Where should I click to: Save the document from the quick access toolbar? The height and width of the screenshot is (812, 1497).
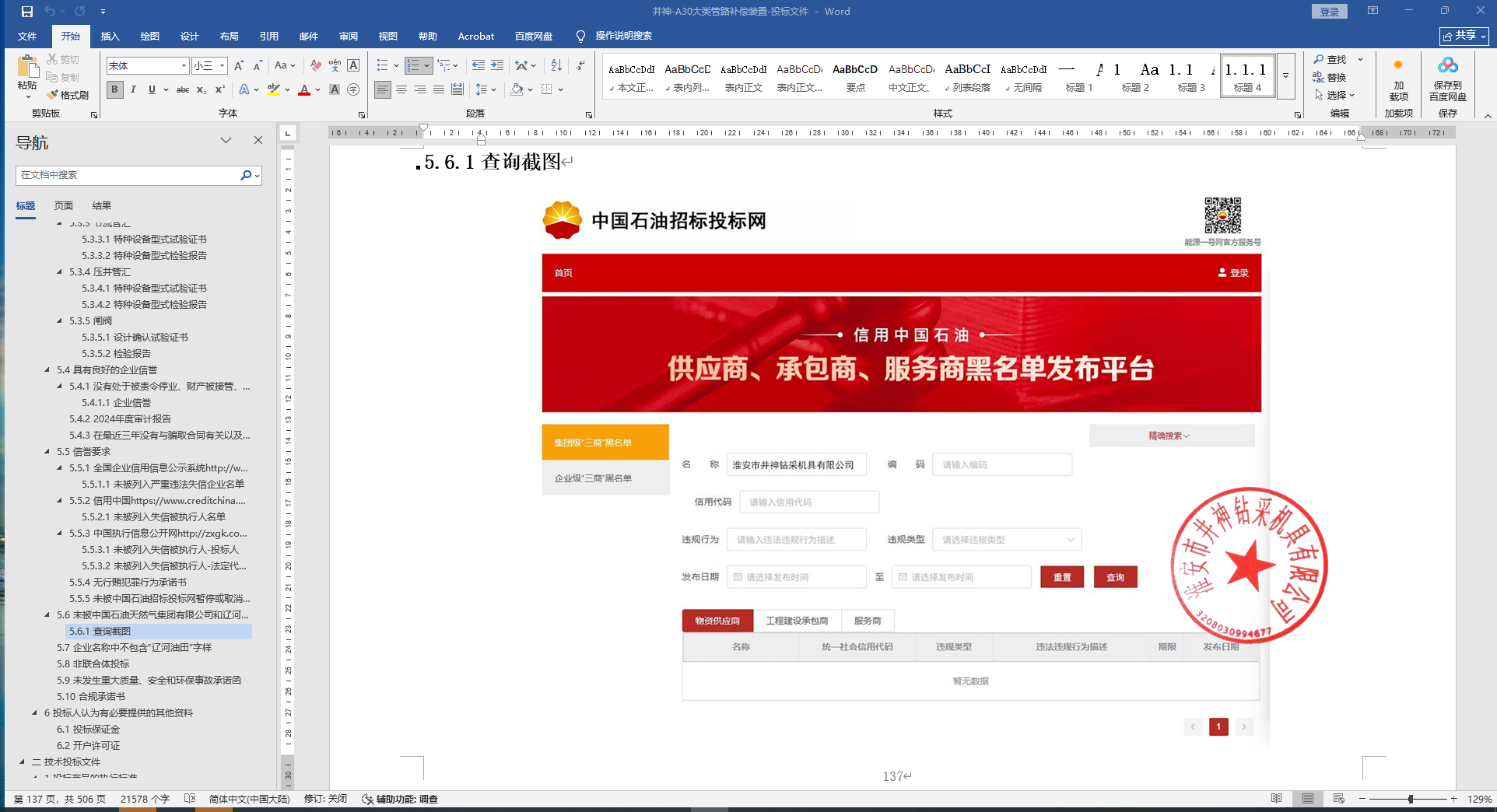pyautogui.click(x=27, y=11)
